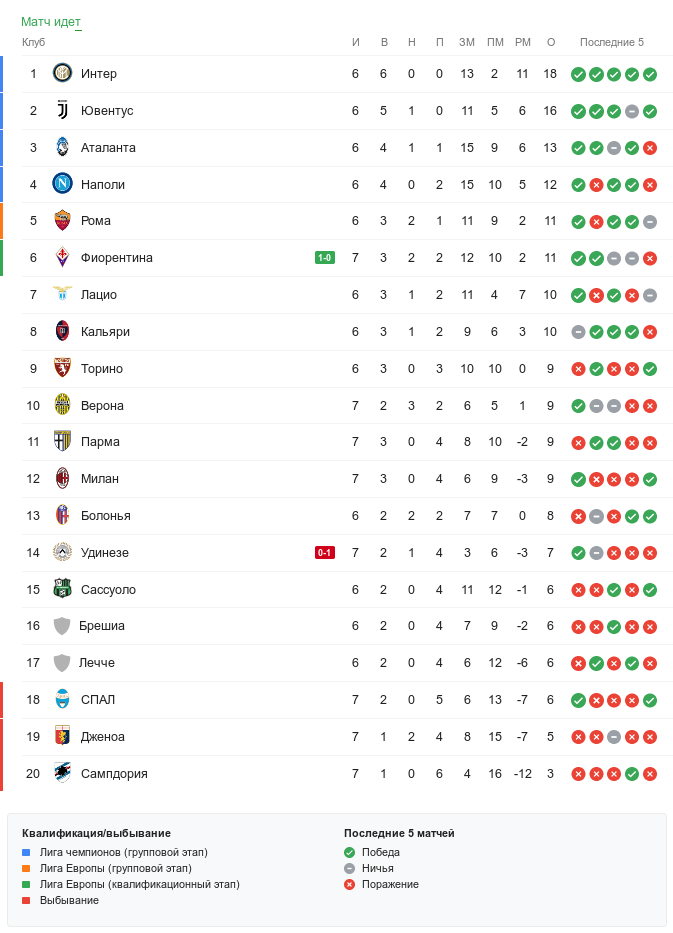The image size is (673, 933).
Task: Open the Лацио team row
Action: point(99,295)
